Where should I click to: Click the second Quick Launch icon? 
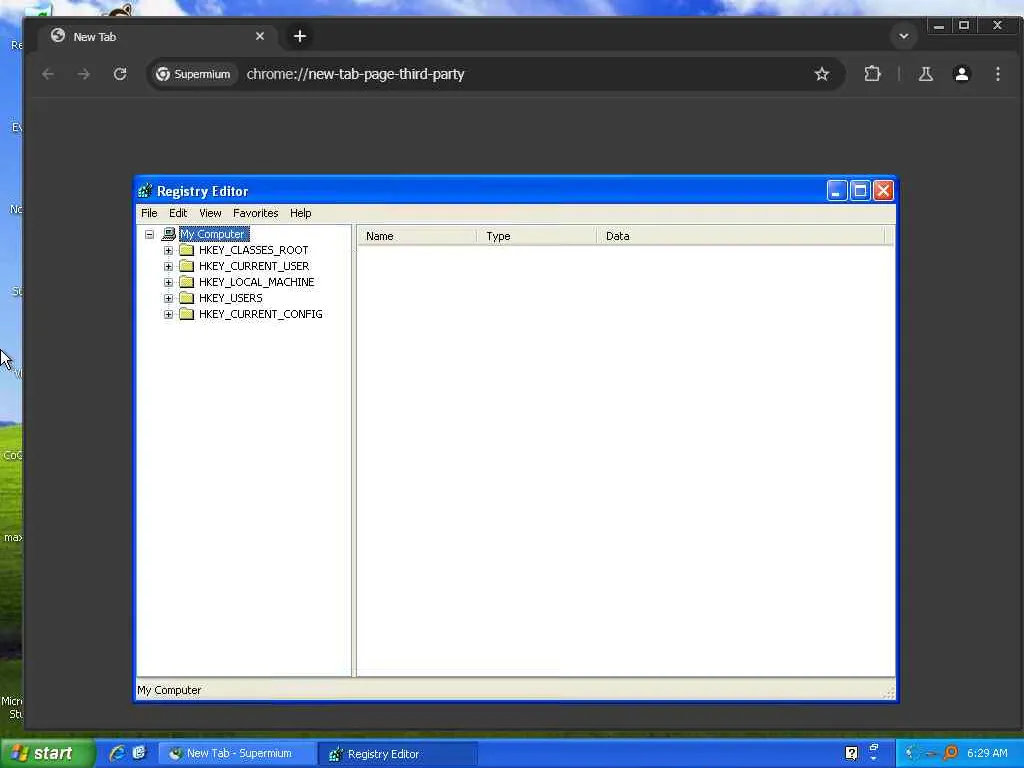(139, 753)
